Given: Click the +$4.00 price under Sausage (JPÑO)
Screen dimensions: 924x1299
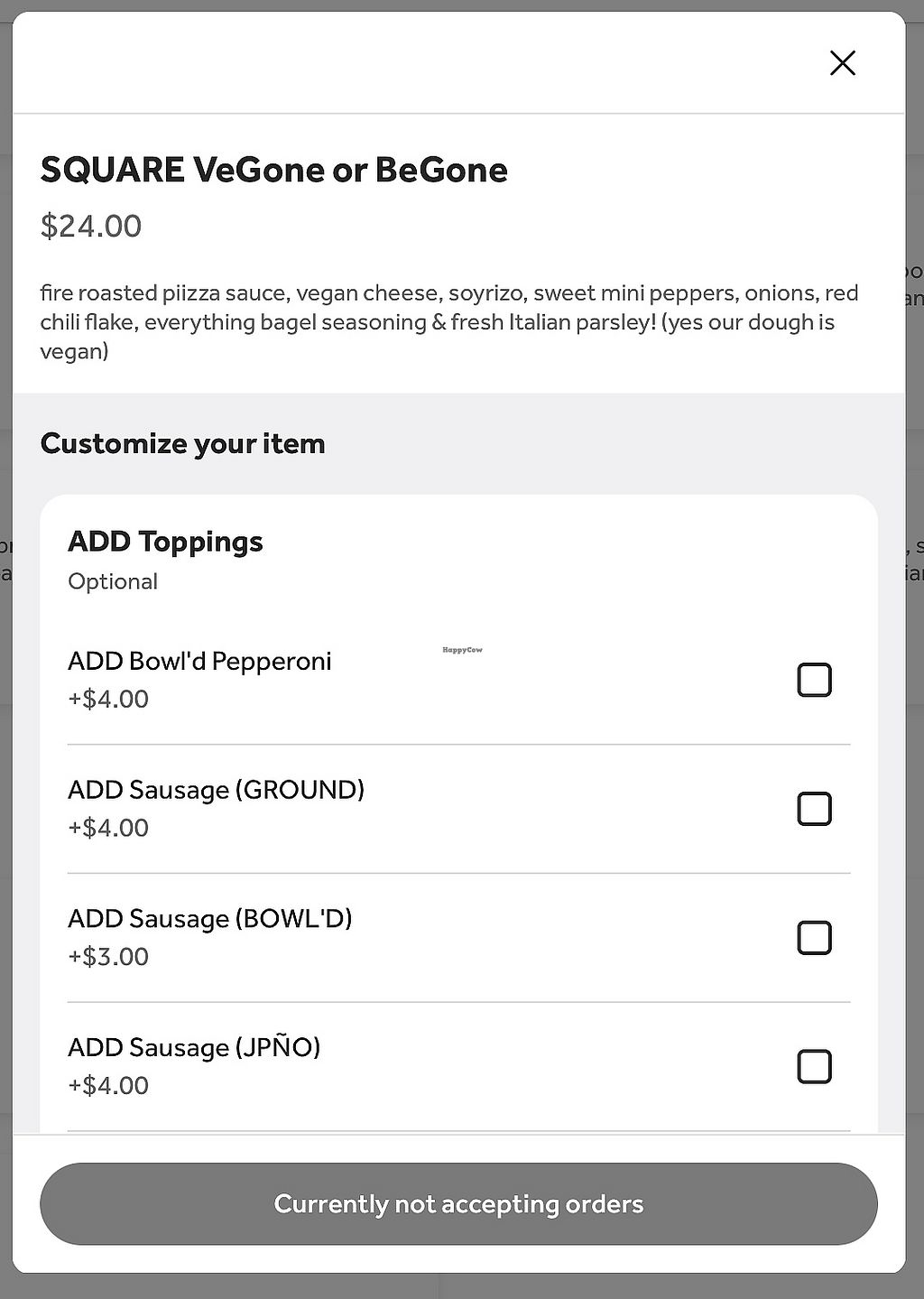Looking at the screenshot, I should (x=108, y=1085).
